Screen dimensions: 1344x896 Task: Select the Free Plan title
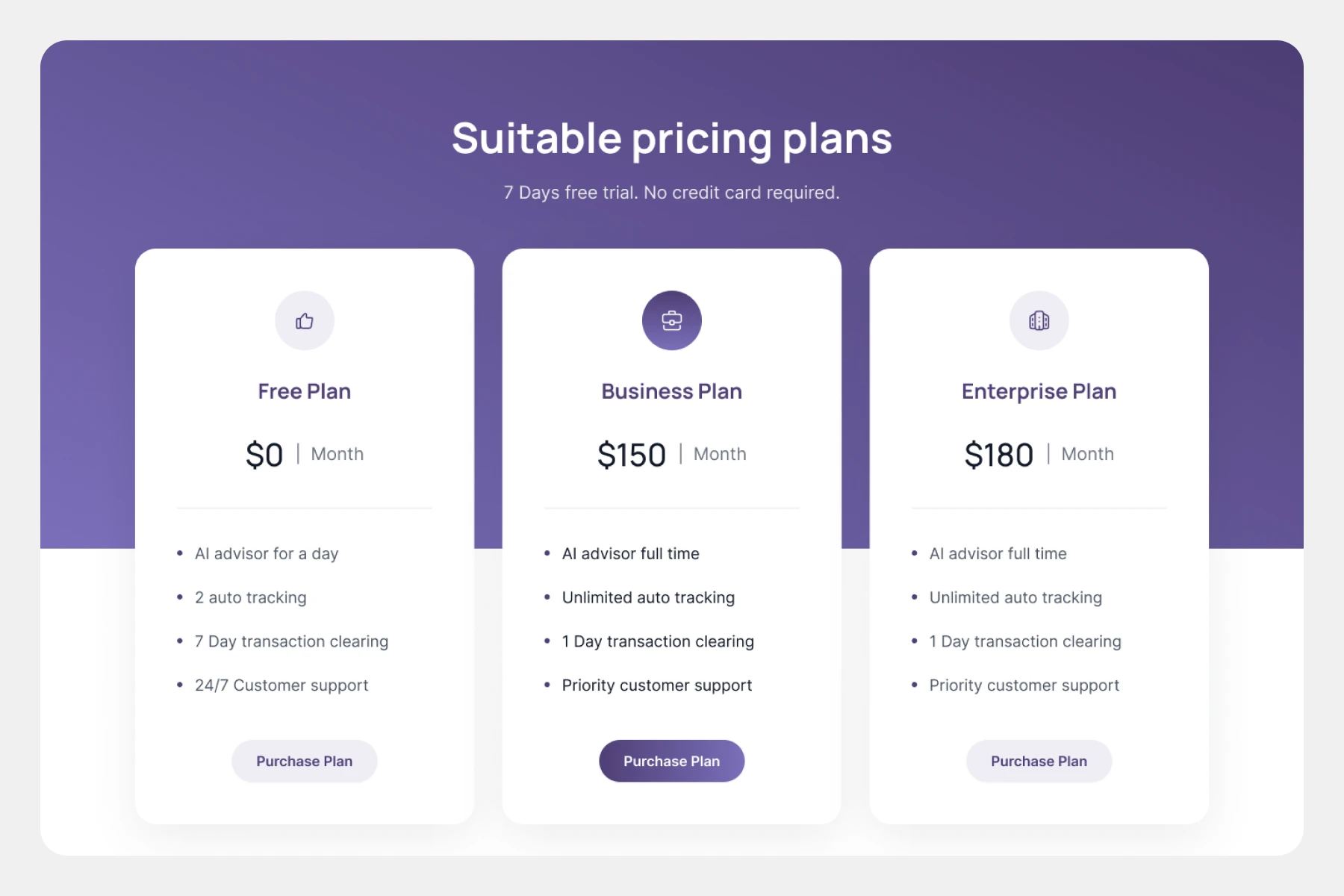pos(305,391)
